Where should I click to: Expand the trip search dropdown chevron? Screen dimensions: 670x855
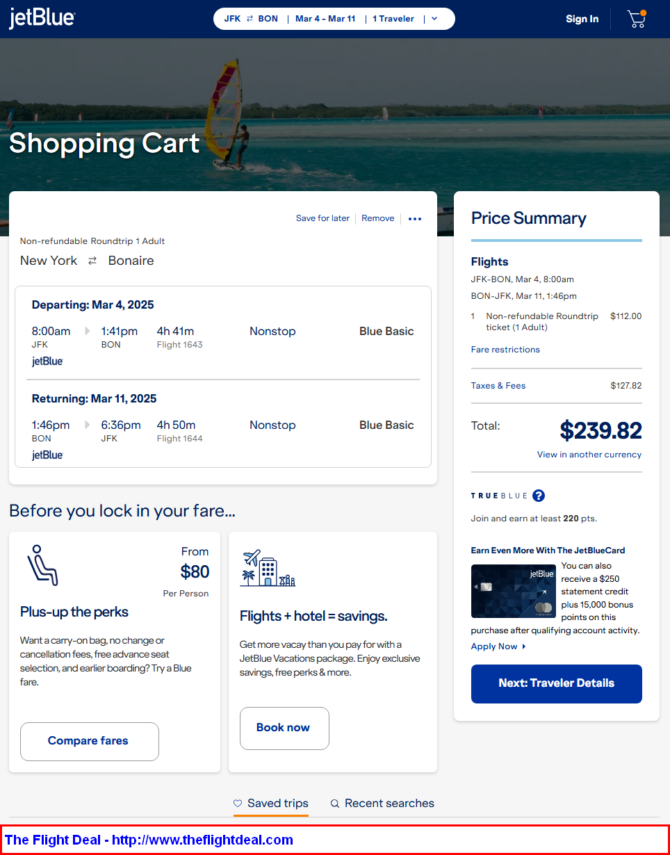point(434,19)
